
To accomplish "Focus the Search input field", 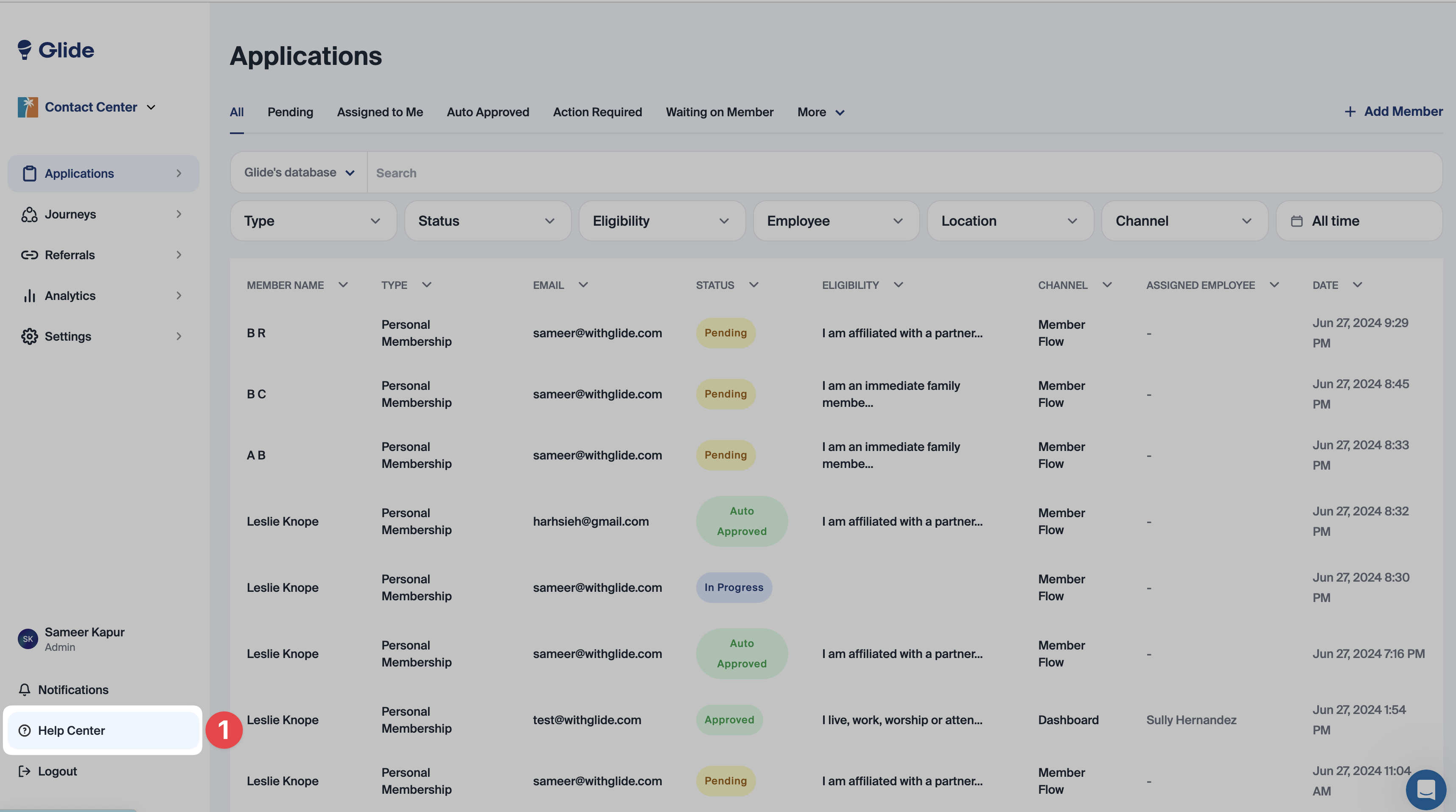I will pos(904,173).
